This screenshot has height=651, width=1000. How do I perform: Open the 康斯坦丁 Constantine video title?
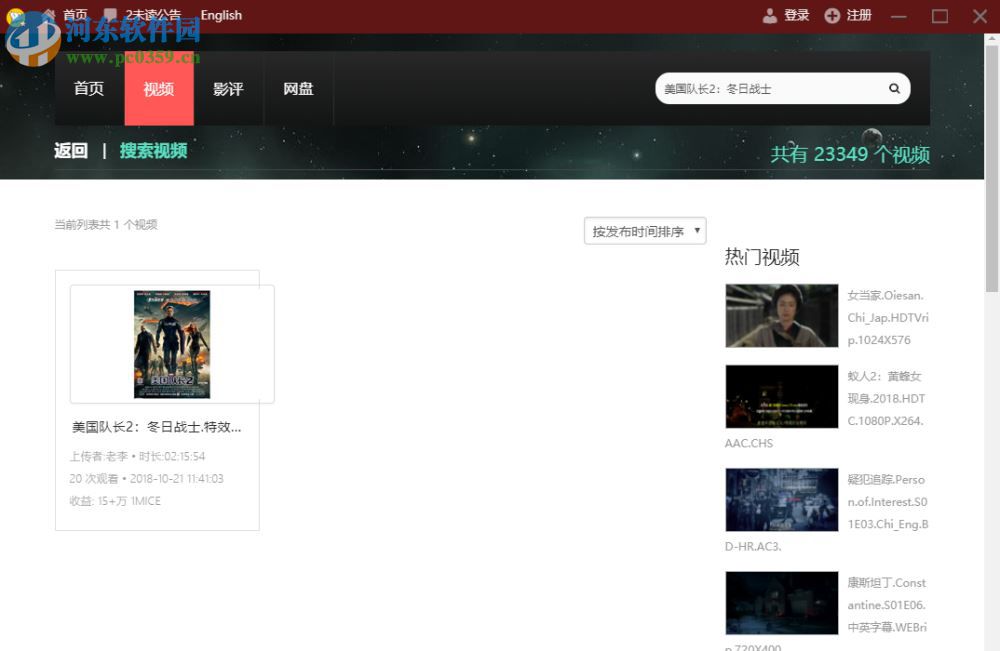click(x=886, y=605)
